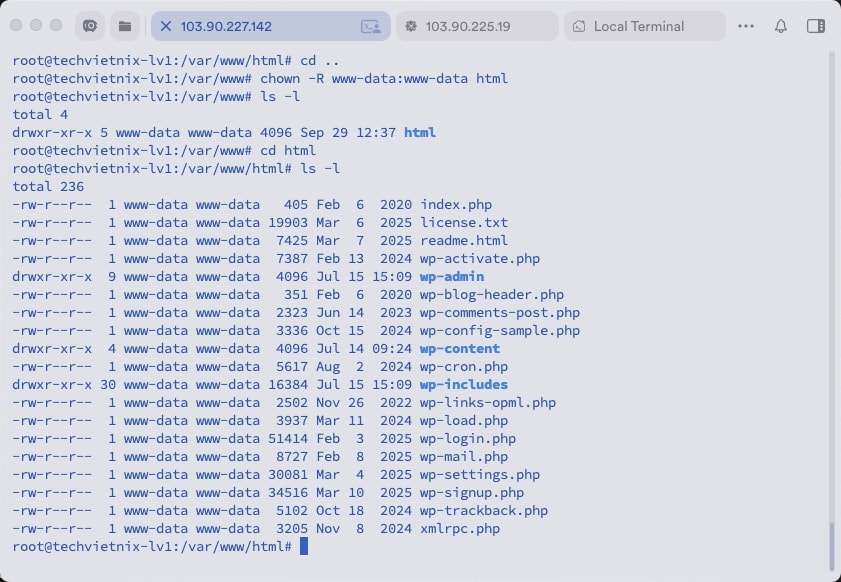Click the wp-includes directory name

coord(464,385)
